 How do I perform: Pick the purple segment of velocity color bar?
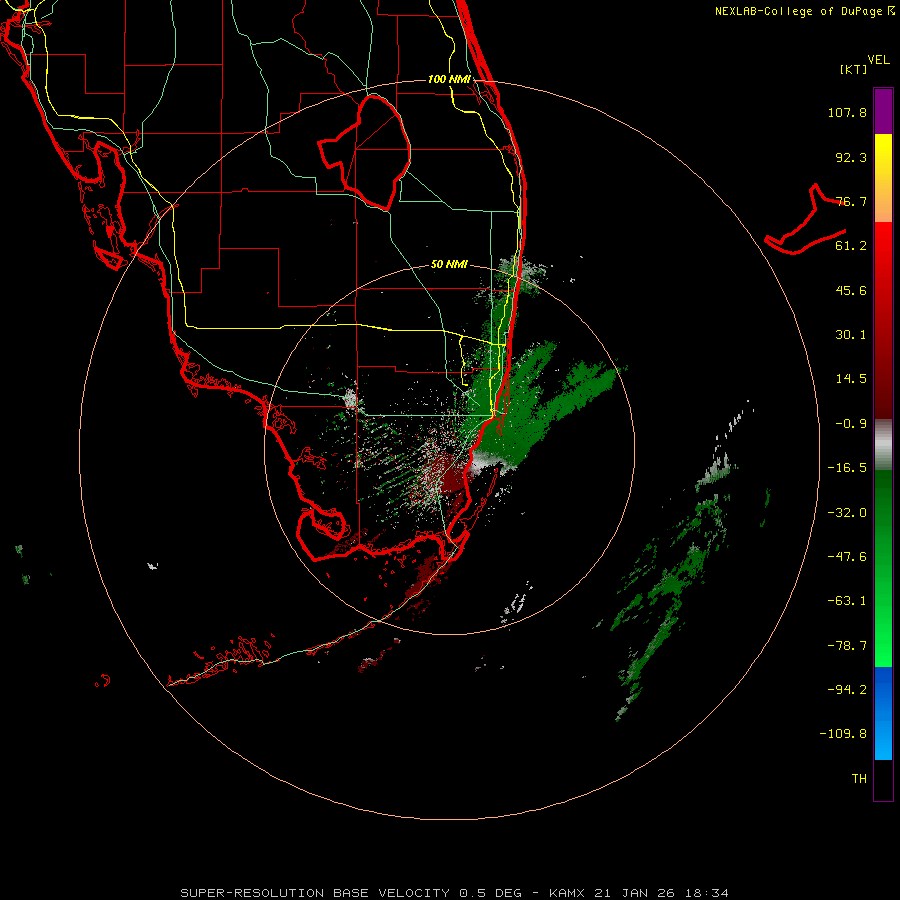tap(883, 111)
